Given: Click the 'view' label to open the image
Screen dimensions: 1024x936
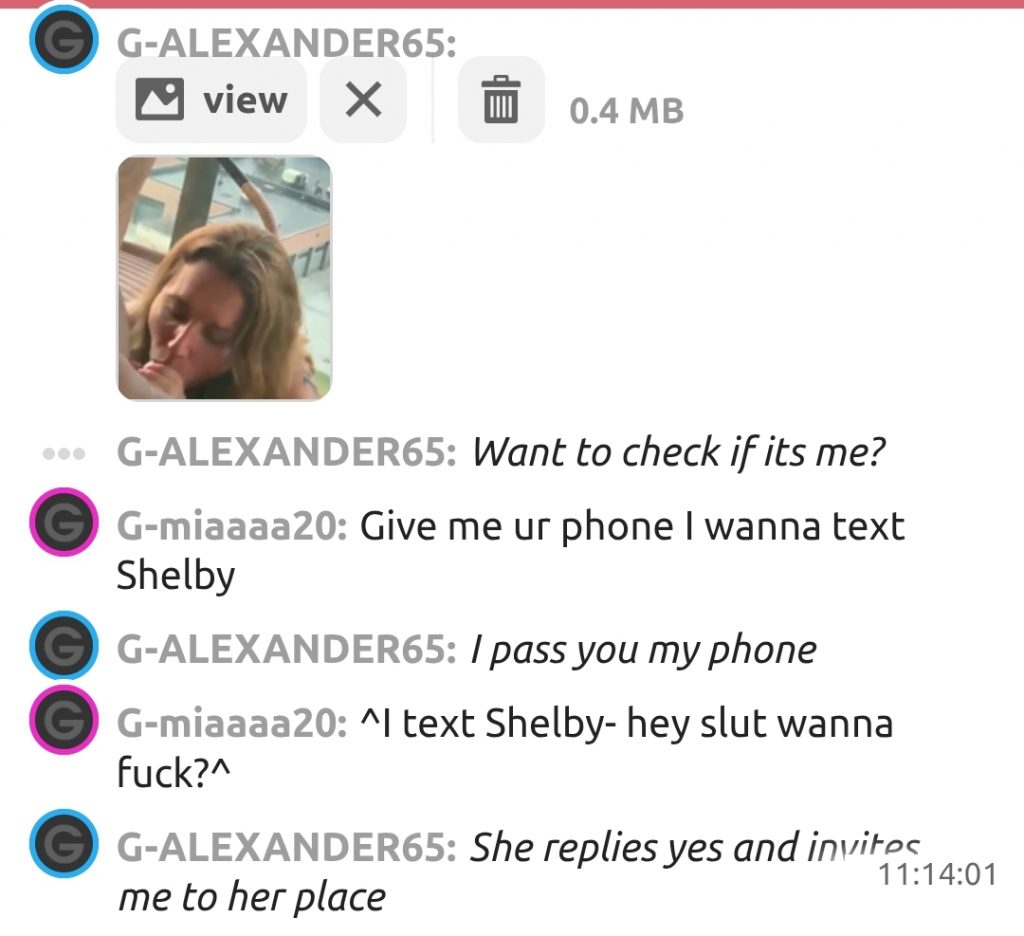Looking at the screenshot, I should tap(245, 100).
